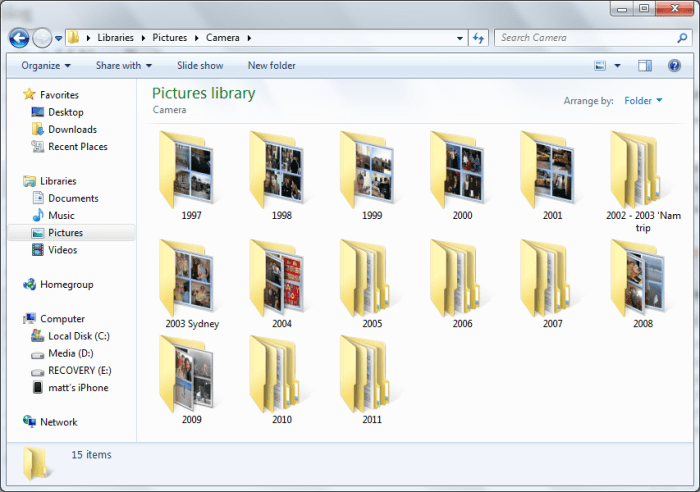Select the 2009 folder
The height and width of the screenshot is (492, 700).
[191, 380]
